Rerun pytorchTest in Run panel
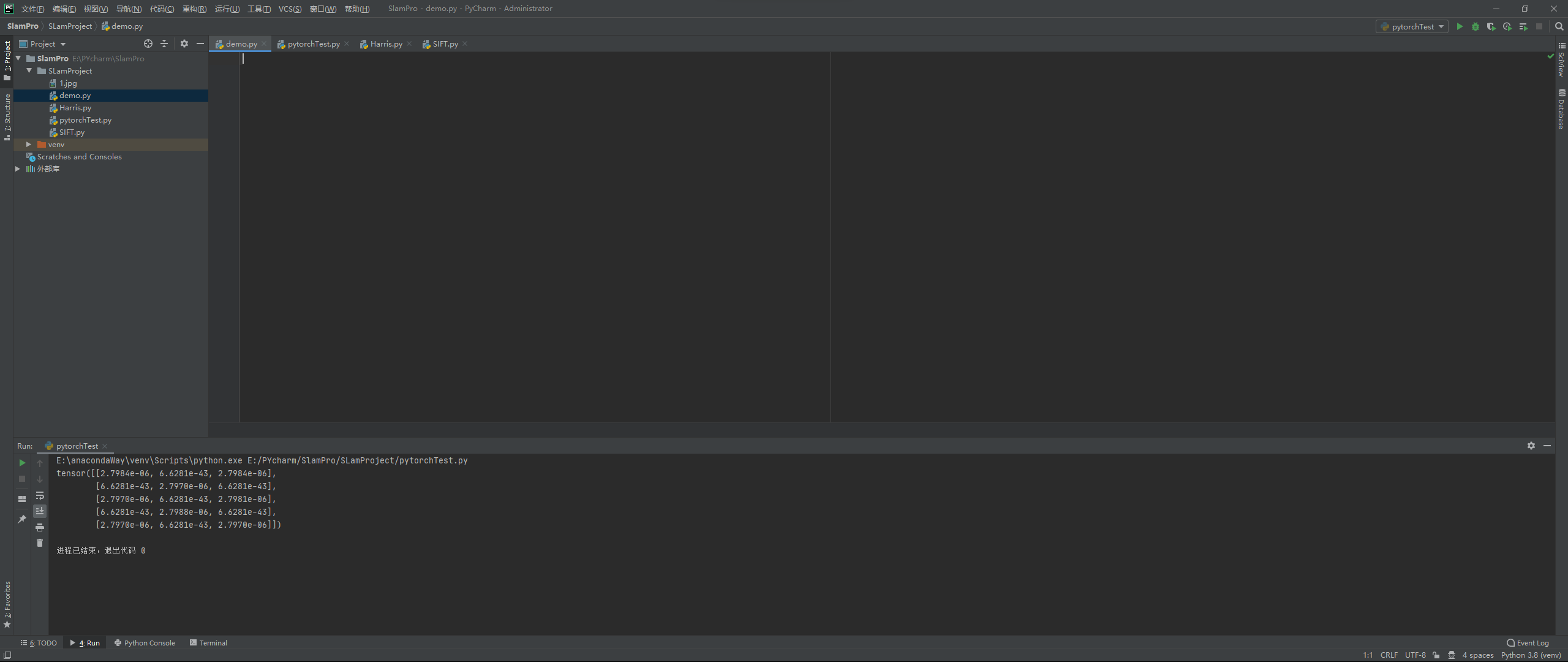The image size is (1568, 662). (22, 463)
